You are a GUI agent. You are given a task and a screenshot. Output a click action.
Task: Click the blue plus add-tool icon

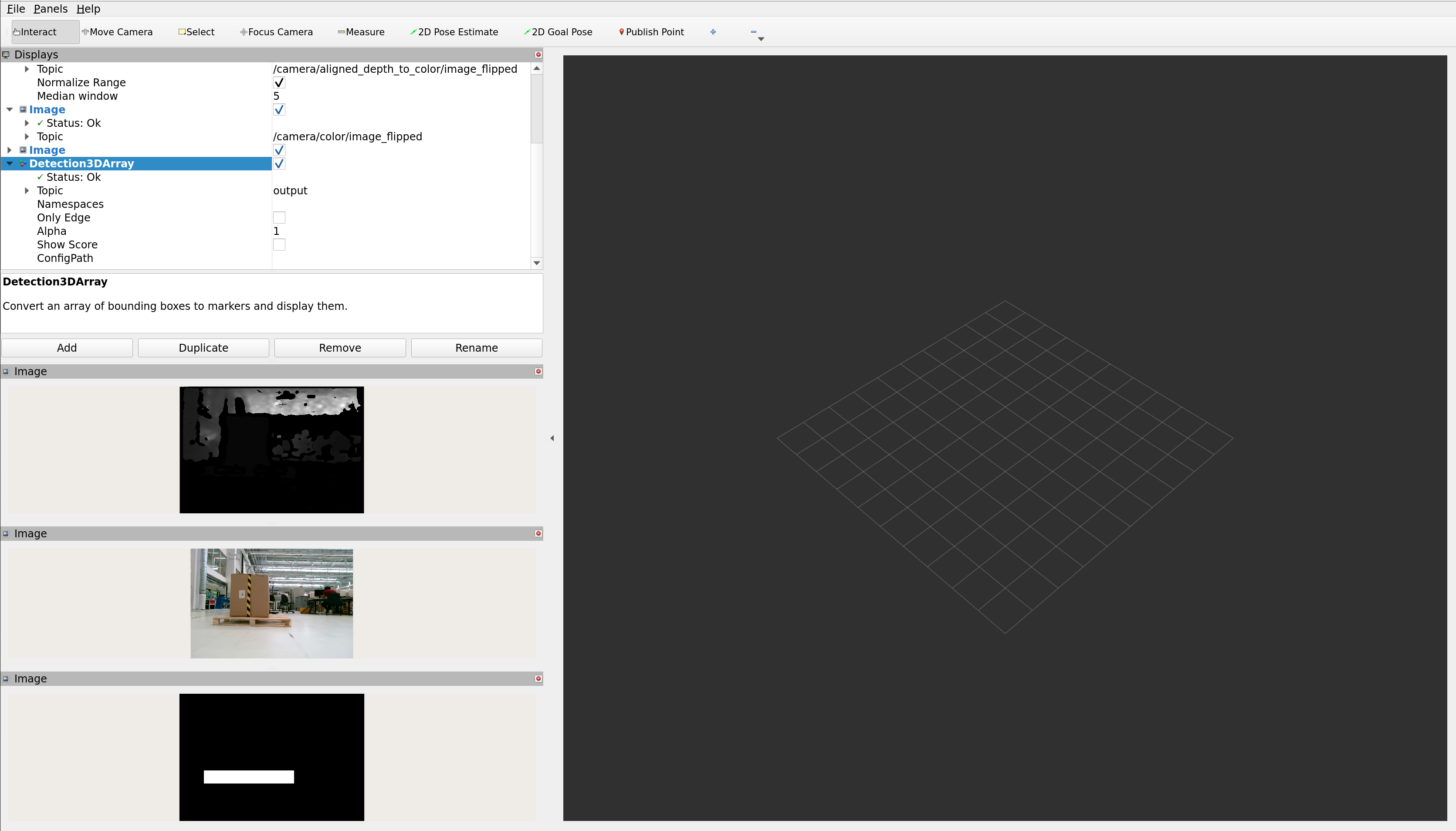(x=713, y=32)
